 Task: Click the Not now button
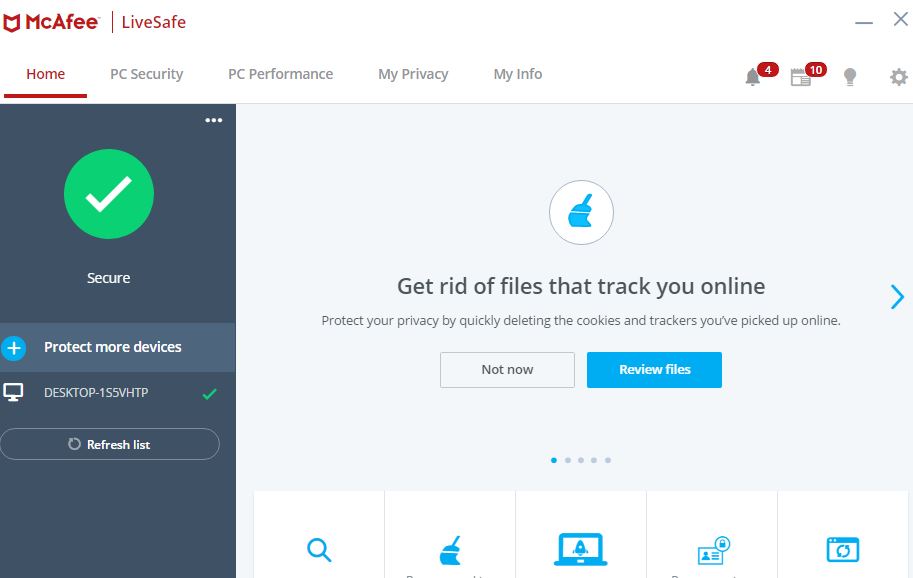[x=507, y=370]
